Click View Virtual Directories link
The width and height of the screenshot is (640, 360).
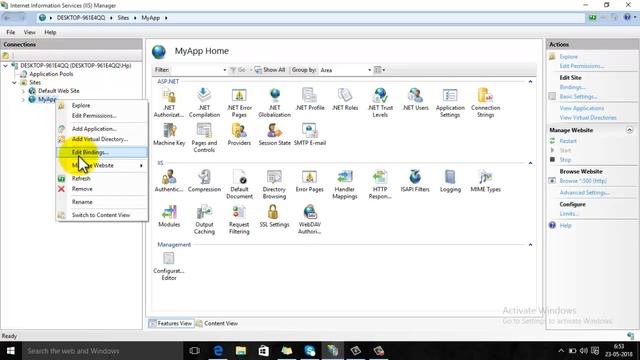coord(588,118)
